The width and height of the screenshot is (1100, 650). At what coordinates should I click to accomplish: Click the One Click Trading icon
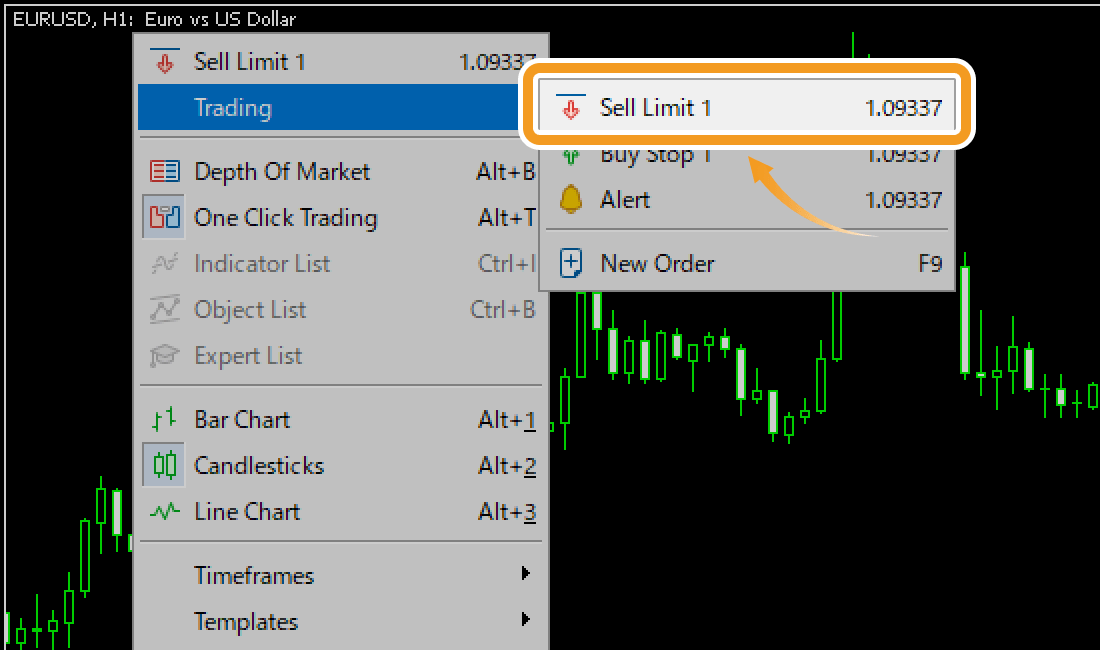pyautogui.click(x=166, y=218)
